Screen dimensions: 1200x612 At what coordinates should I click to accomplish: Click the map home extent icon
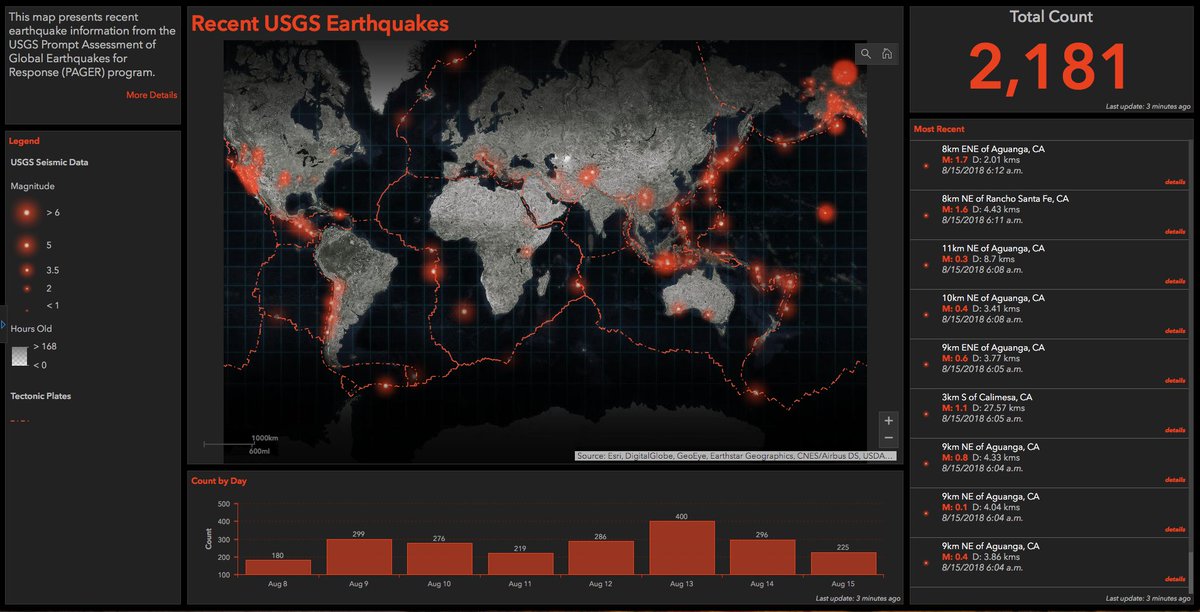[886, 54]
